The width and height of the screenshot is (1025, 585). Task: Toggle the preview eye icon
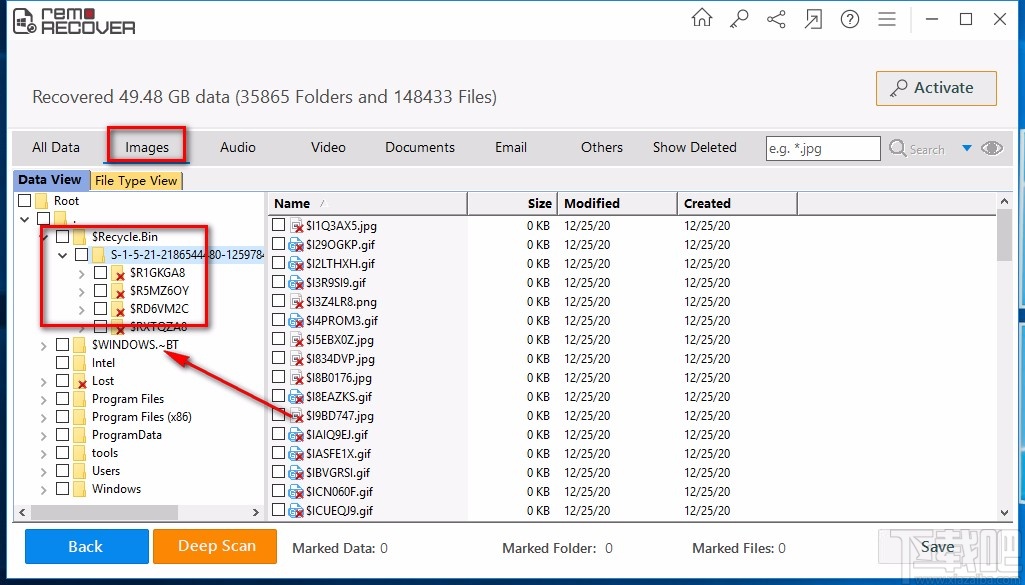tap(991, 147)
